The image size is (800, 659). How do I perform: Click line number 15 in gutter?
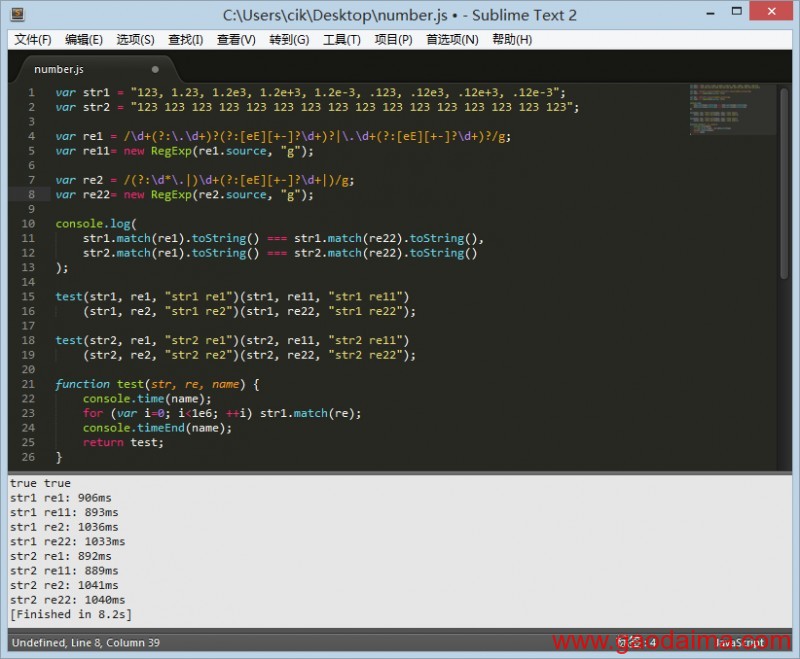coord(28,296)
